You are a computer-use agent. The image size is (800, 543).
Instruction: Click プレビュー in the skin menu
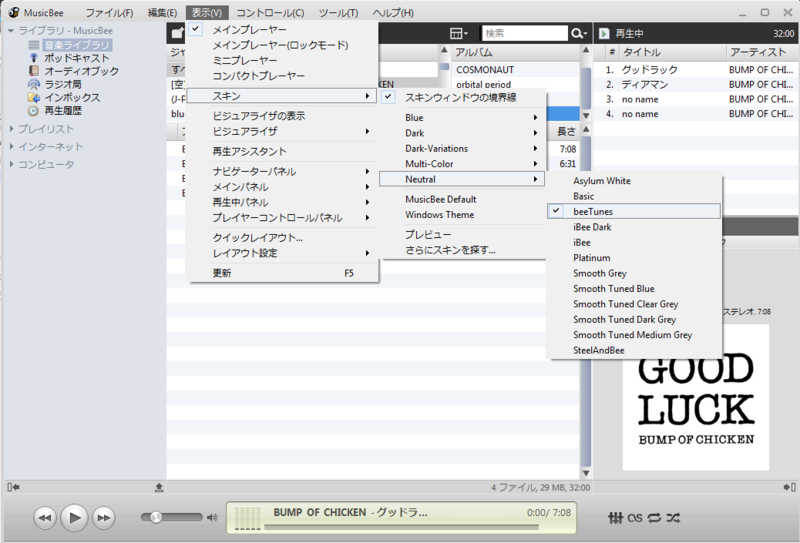click(x=462, y=235)
